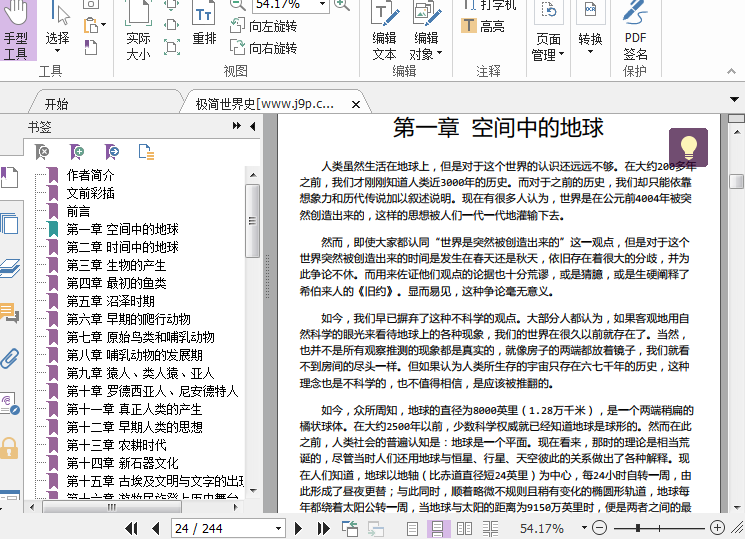
Task: Open the Comments sidebar panel icon
Action: tap(10, 313)
